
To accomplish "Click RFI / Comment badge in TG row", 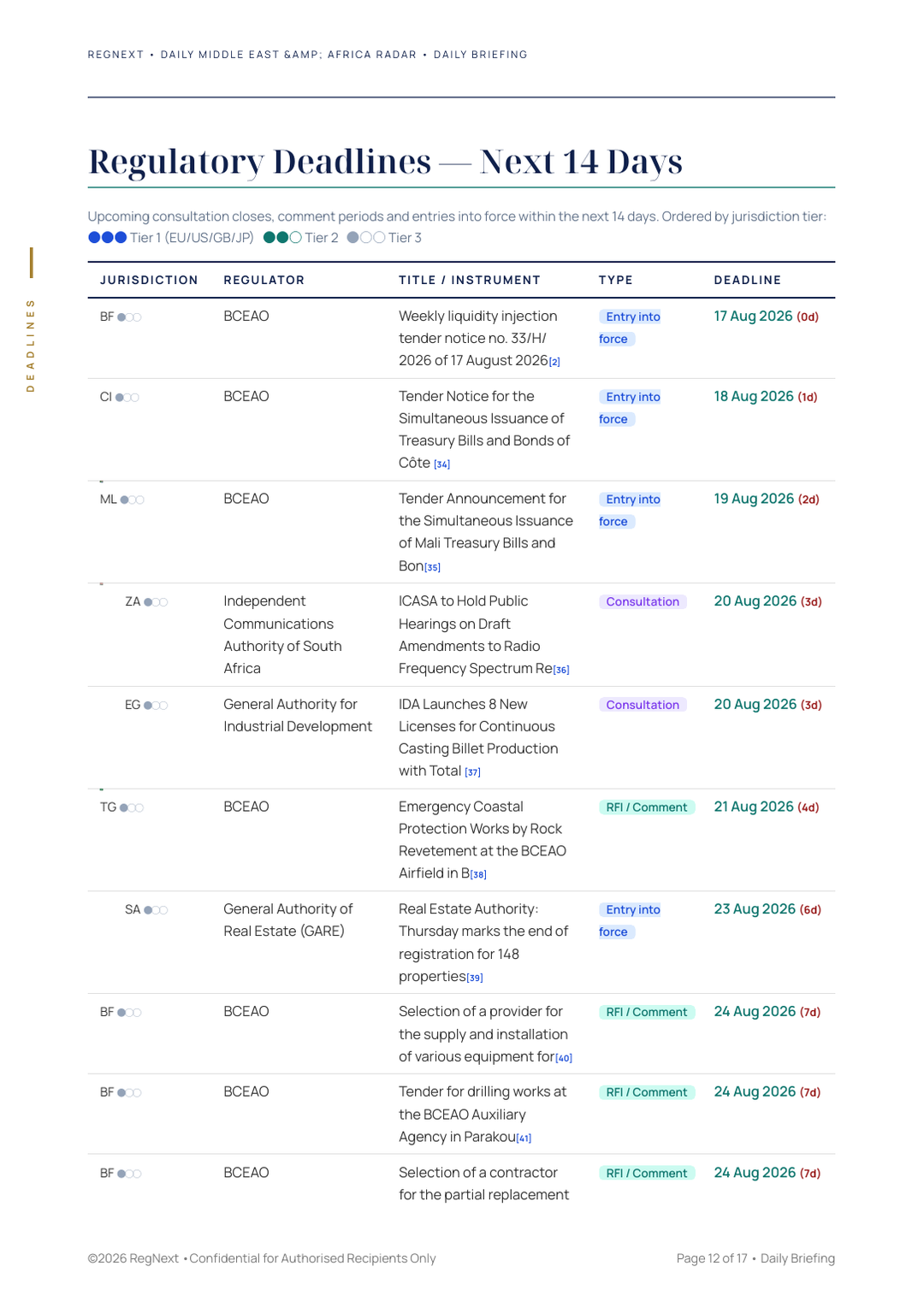I will 647,807.
